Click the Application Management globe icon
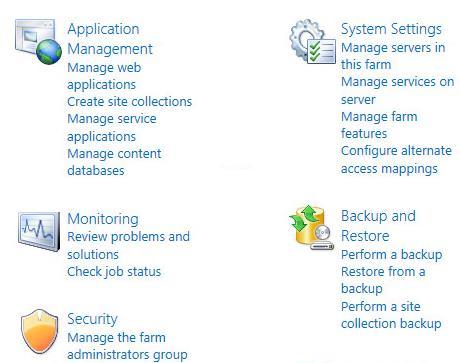Viewport: 460px width, 363px height. (38, 42)
